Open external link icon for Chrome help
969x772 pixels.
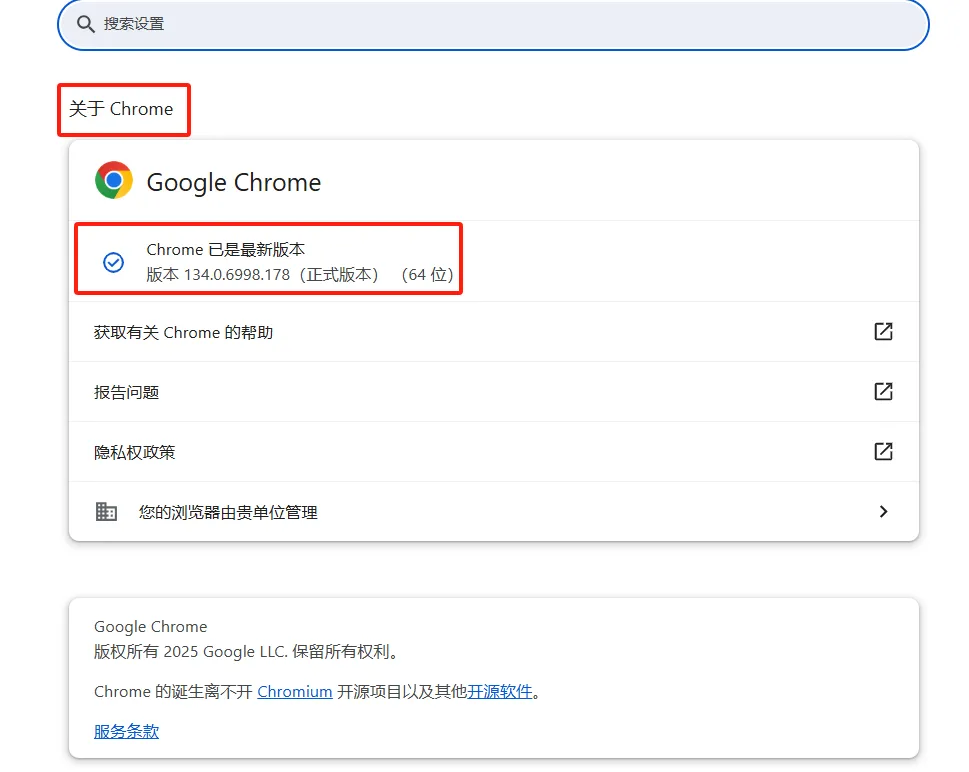(883, 331)
